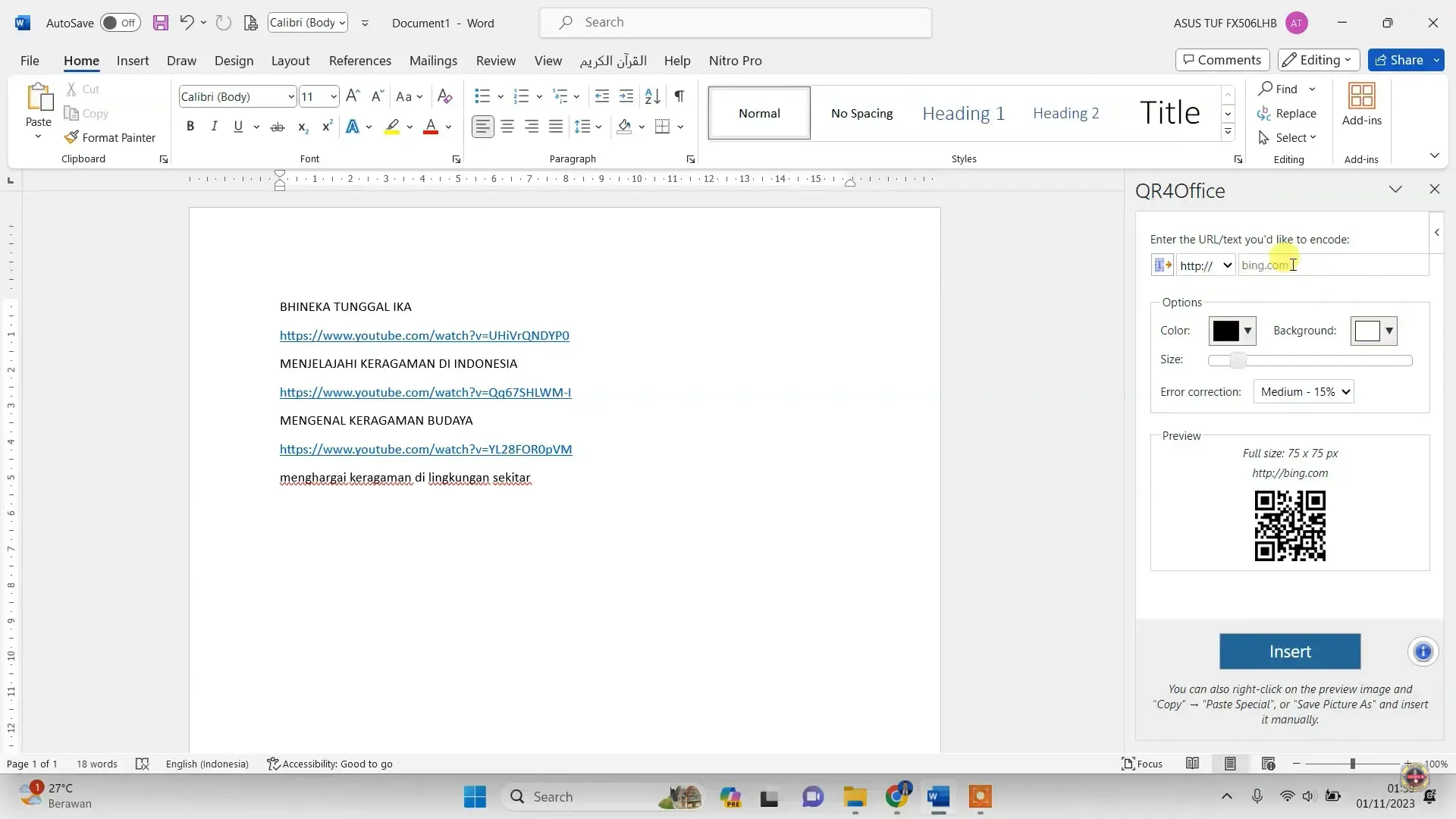Open the Comments pane

point(1222,60)
